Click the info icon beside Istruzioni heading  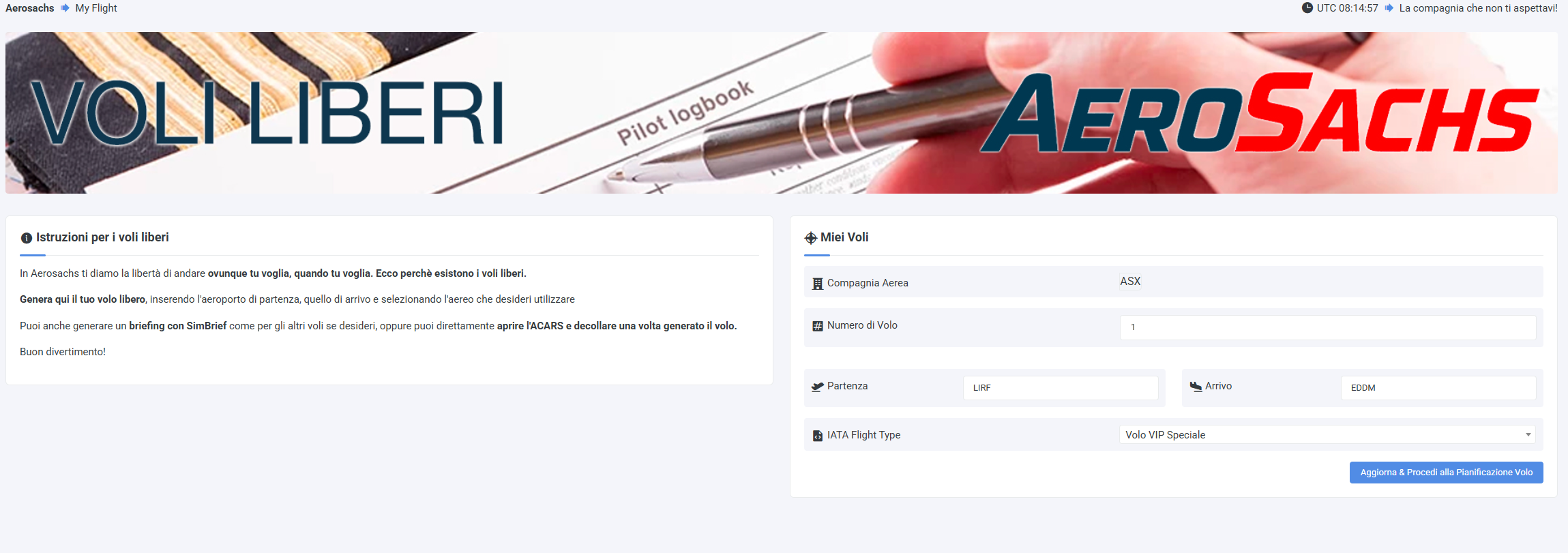(27, 238)
